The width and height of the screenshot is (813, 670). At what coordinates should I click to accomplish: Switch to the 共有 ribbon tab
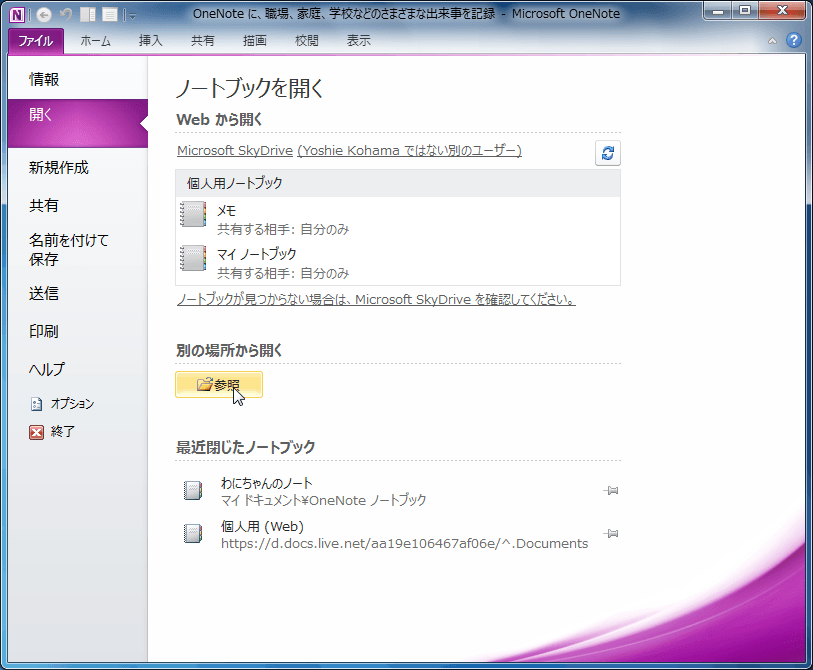click(202, 41)
